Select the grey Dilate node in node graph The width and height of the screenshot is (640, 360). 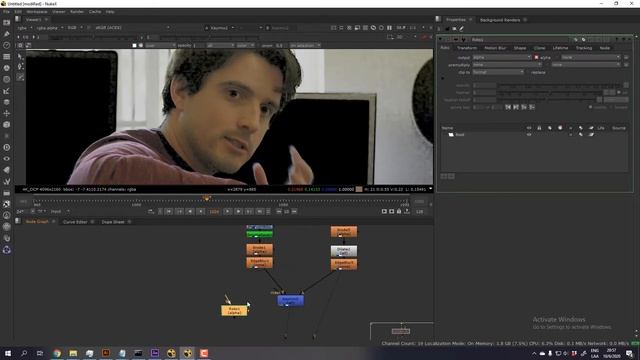tap(344, 251)
